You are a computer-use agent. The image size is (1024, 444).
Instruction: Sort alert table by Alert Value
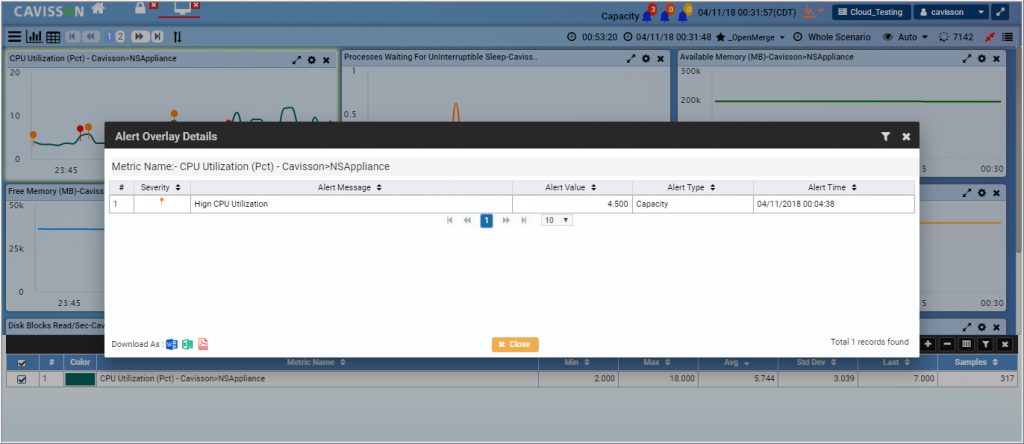[571, 187]
